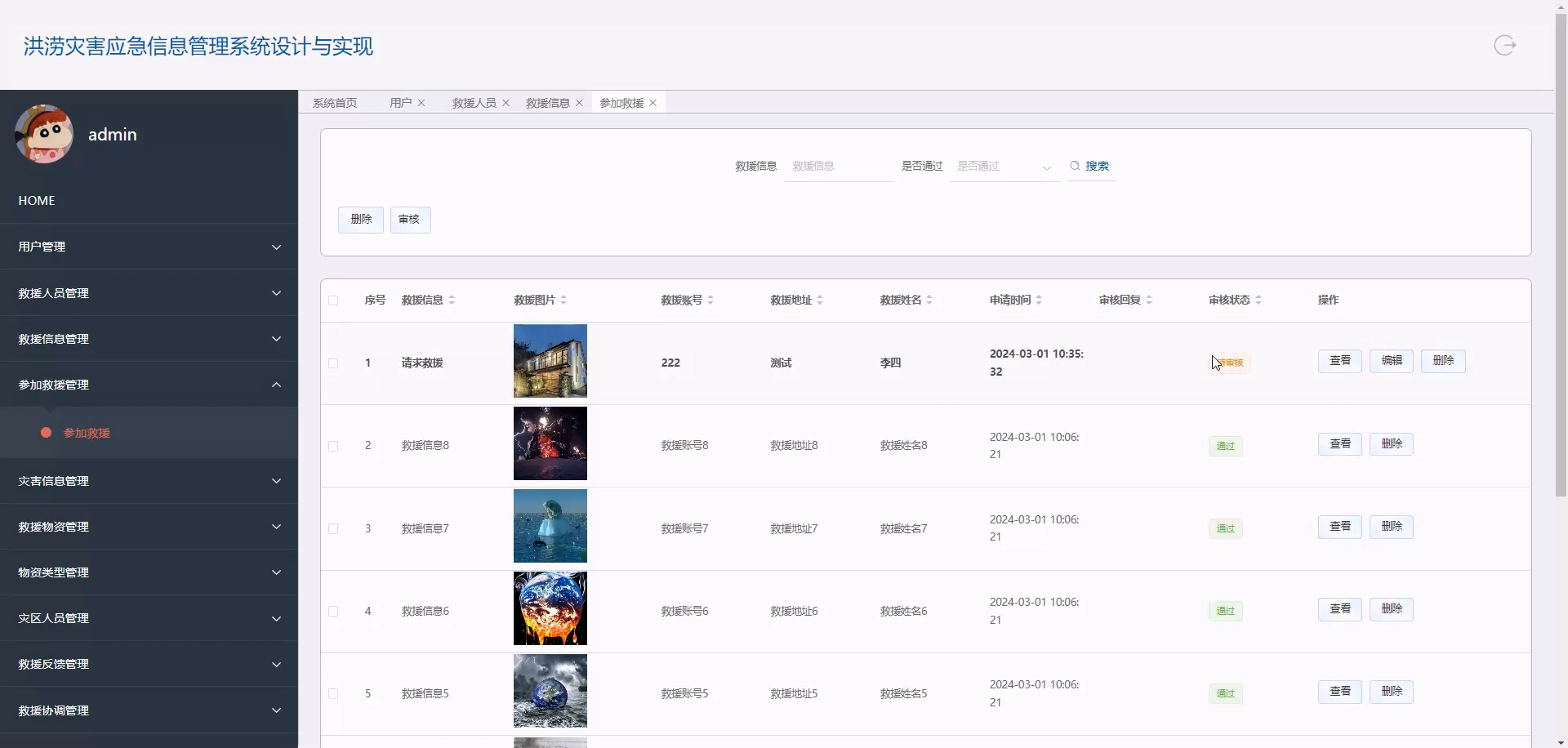This screenshot has height=748, width=1568.
Task: Click 删除 for row 救援信息7
Action: tap(1392, 527)
